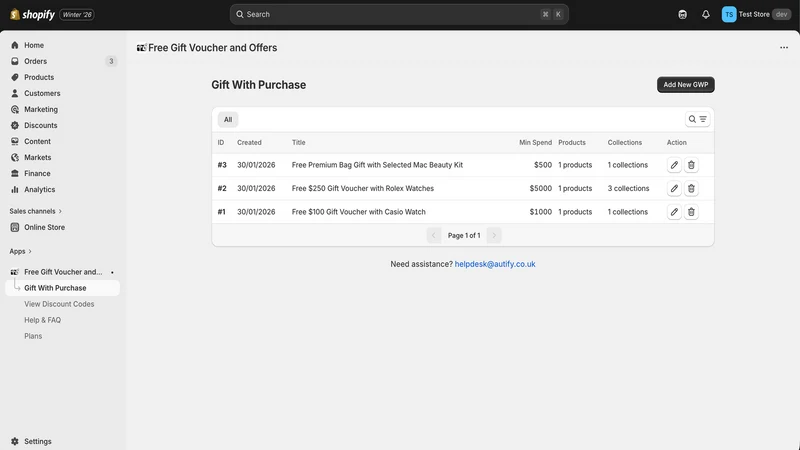Open the Sidekick assistant icon

click(x=682, y=14)
